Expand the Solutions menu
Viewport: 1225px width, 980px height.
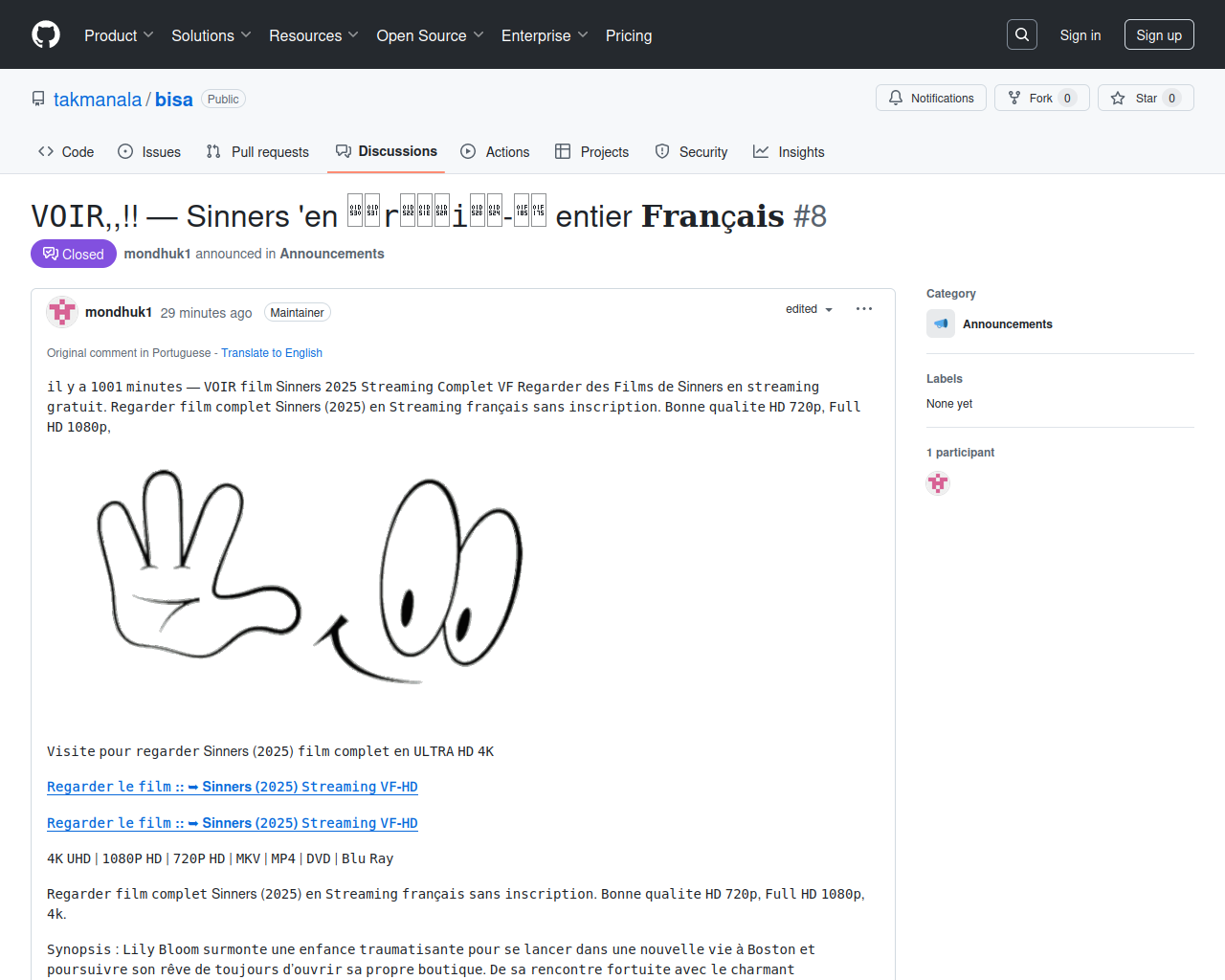212,35
